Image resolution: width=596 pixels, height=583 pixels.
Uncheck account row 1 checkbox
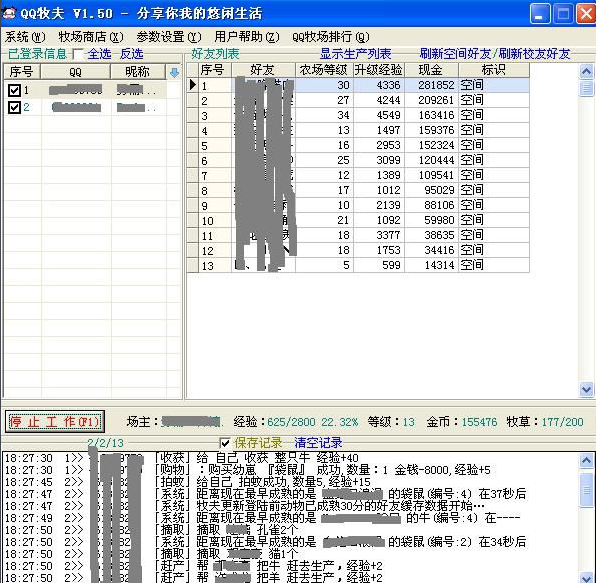pos(14,90)
